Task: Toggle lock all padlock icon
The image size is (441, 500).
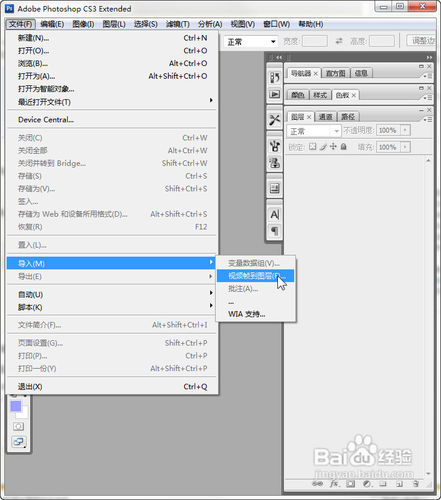Action: (343, 147)
